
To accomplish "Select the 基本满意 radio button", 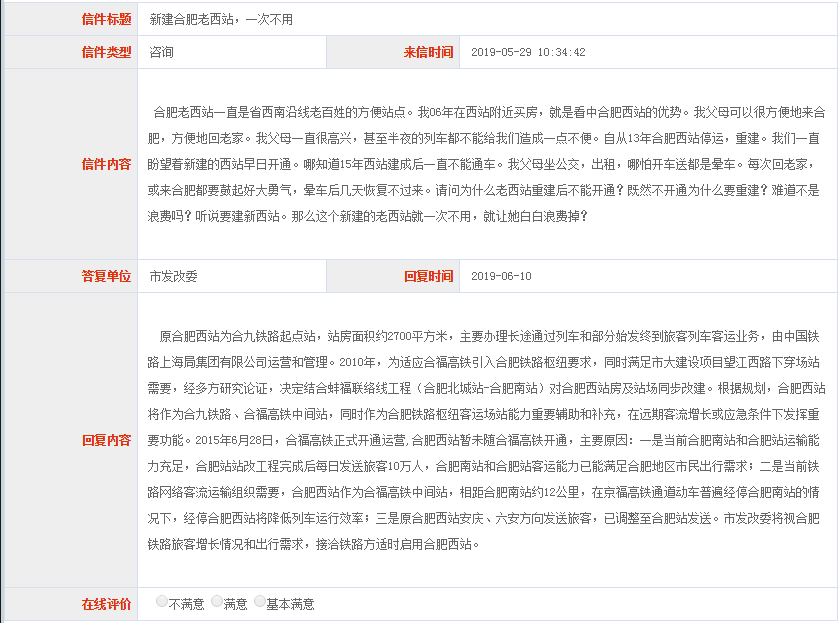I will (x=259, y=601).
